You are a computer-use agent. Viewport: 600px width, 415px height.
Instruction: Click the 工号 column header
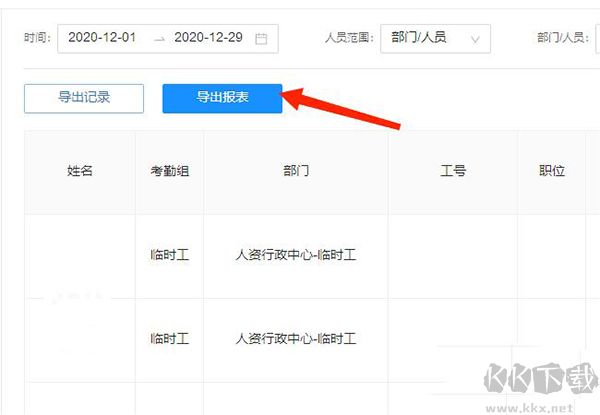pyautogui.click(x=453, y=171)
